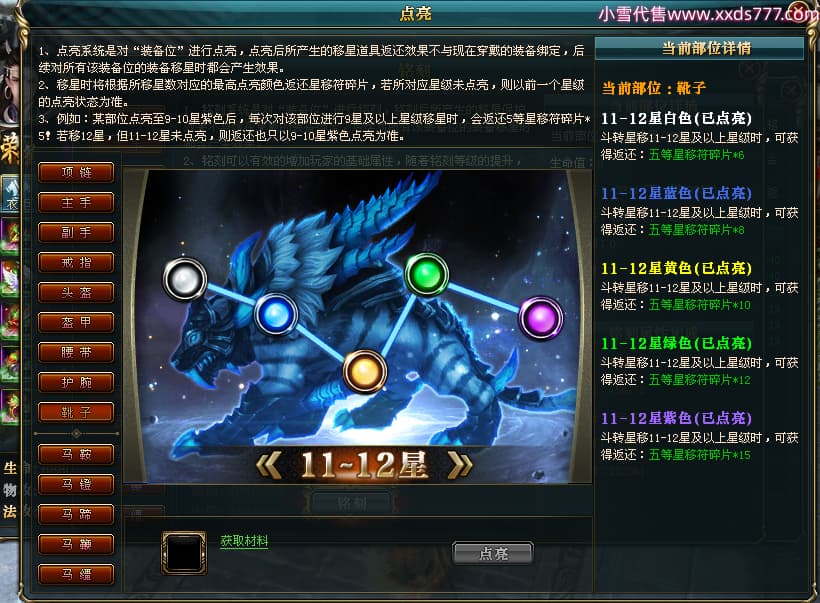820x603 pixels.
Task: Click the purple star orb
Action: 541,318
